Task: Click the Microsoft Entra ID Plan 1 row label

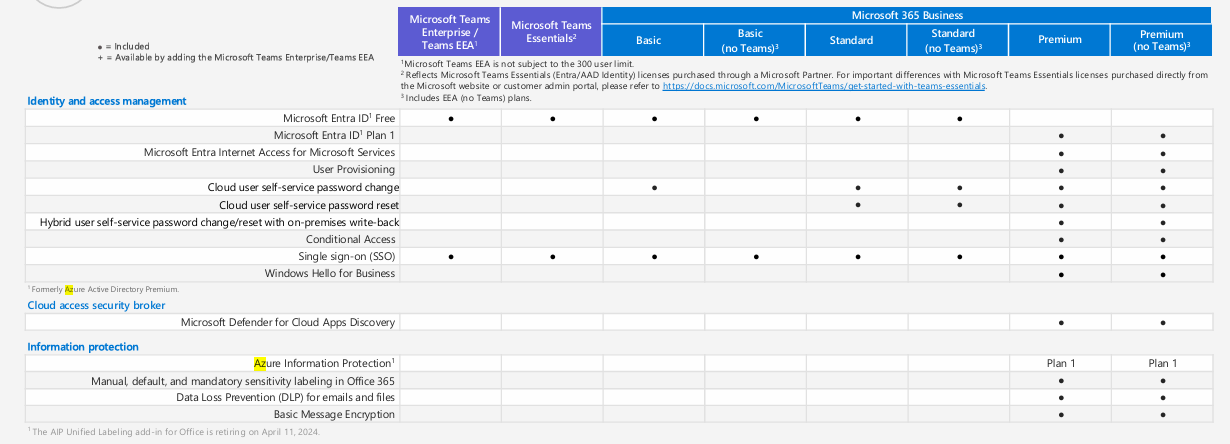Action: [334, 135]
